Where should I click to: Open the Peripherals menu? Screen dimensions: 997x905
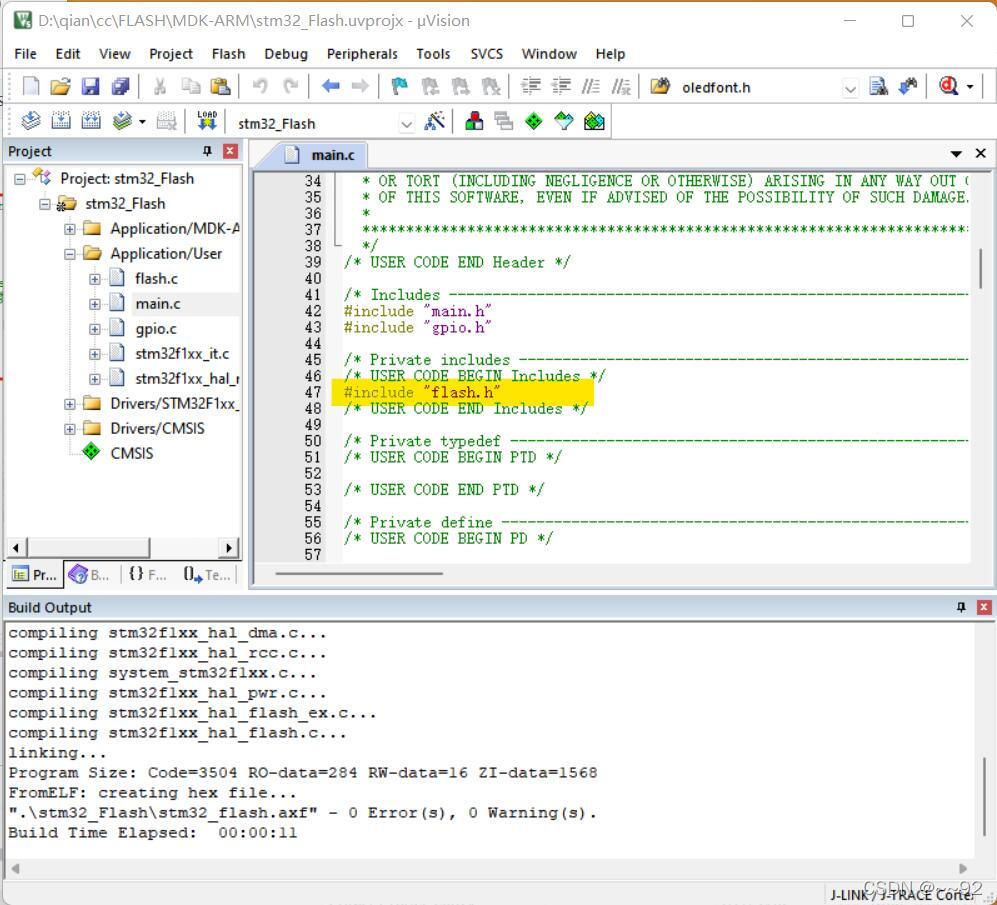click(362, 54)
